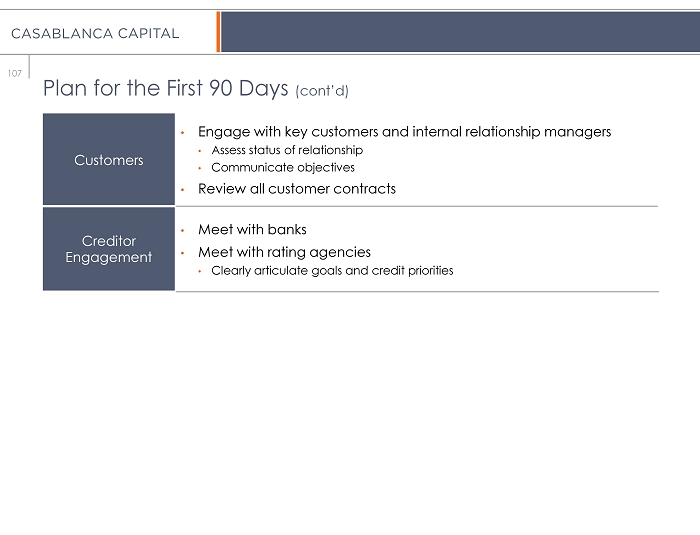Viewport: 700px width, 535px height.
Task: Click "Meet with rating agencies" text
Action: [284, 252]
